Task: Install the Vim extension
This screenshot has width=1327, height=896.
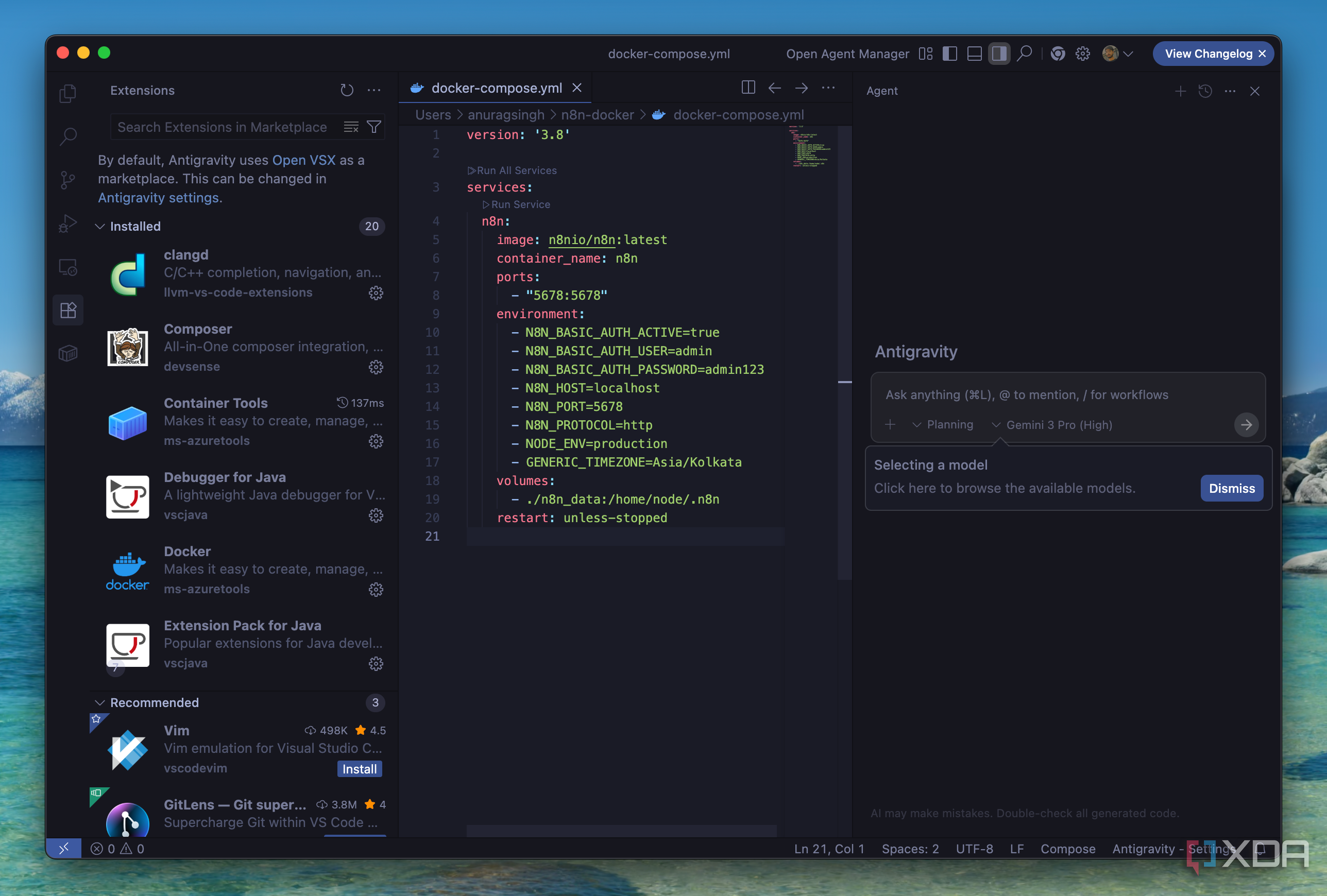Action: pos(359,769)
